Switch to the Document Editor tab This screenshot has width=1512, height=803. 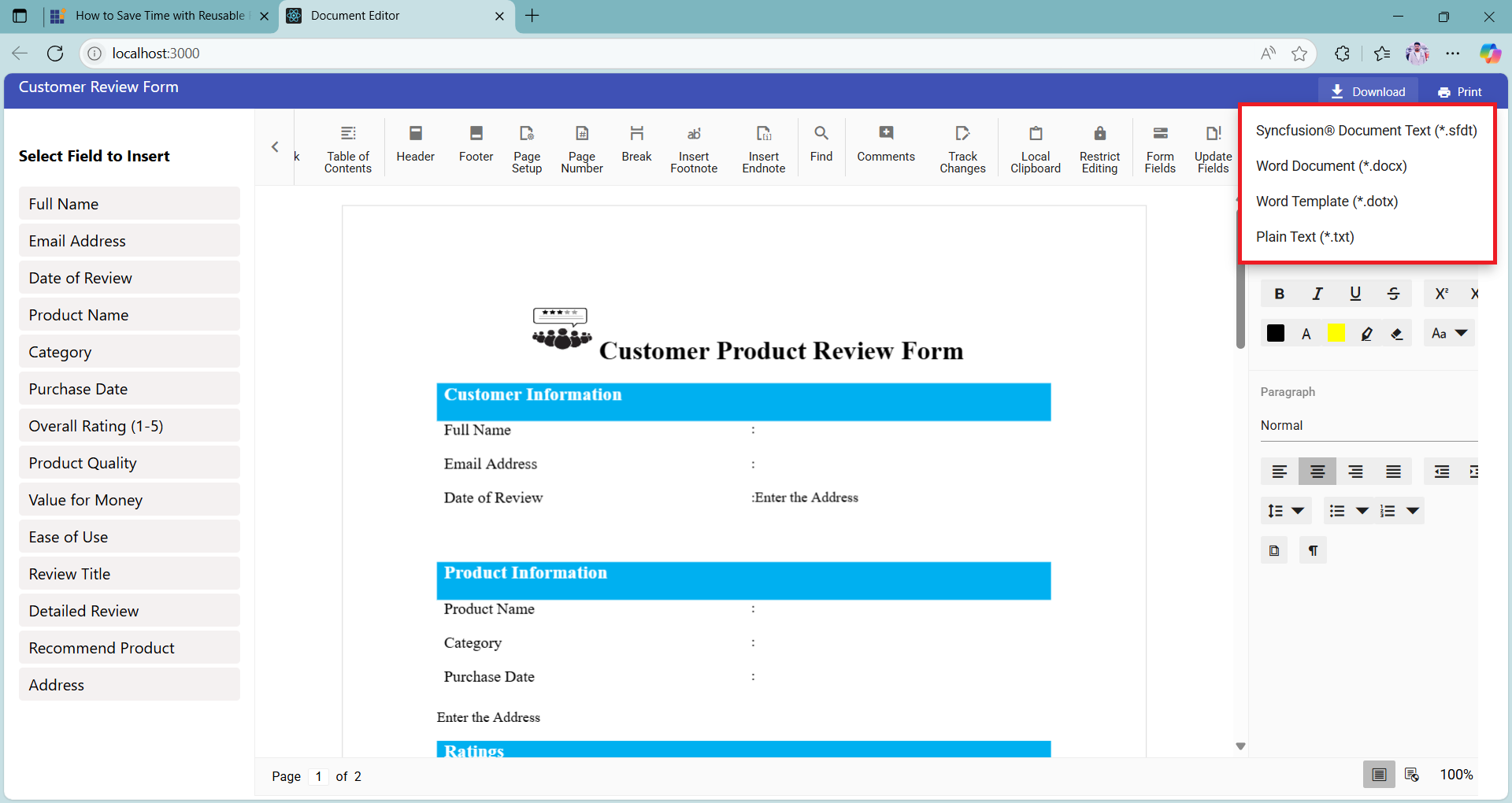(x=353, y=16)
